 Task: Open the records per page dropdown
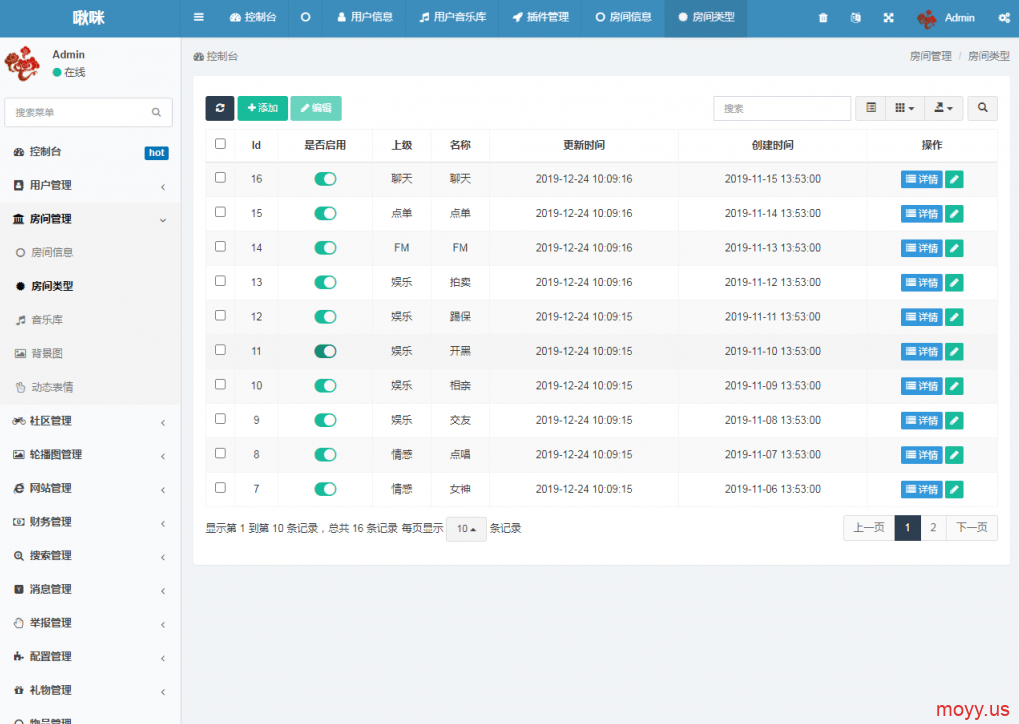(466, 529)
